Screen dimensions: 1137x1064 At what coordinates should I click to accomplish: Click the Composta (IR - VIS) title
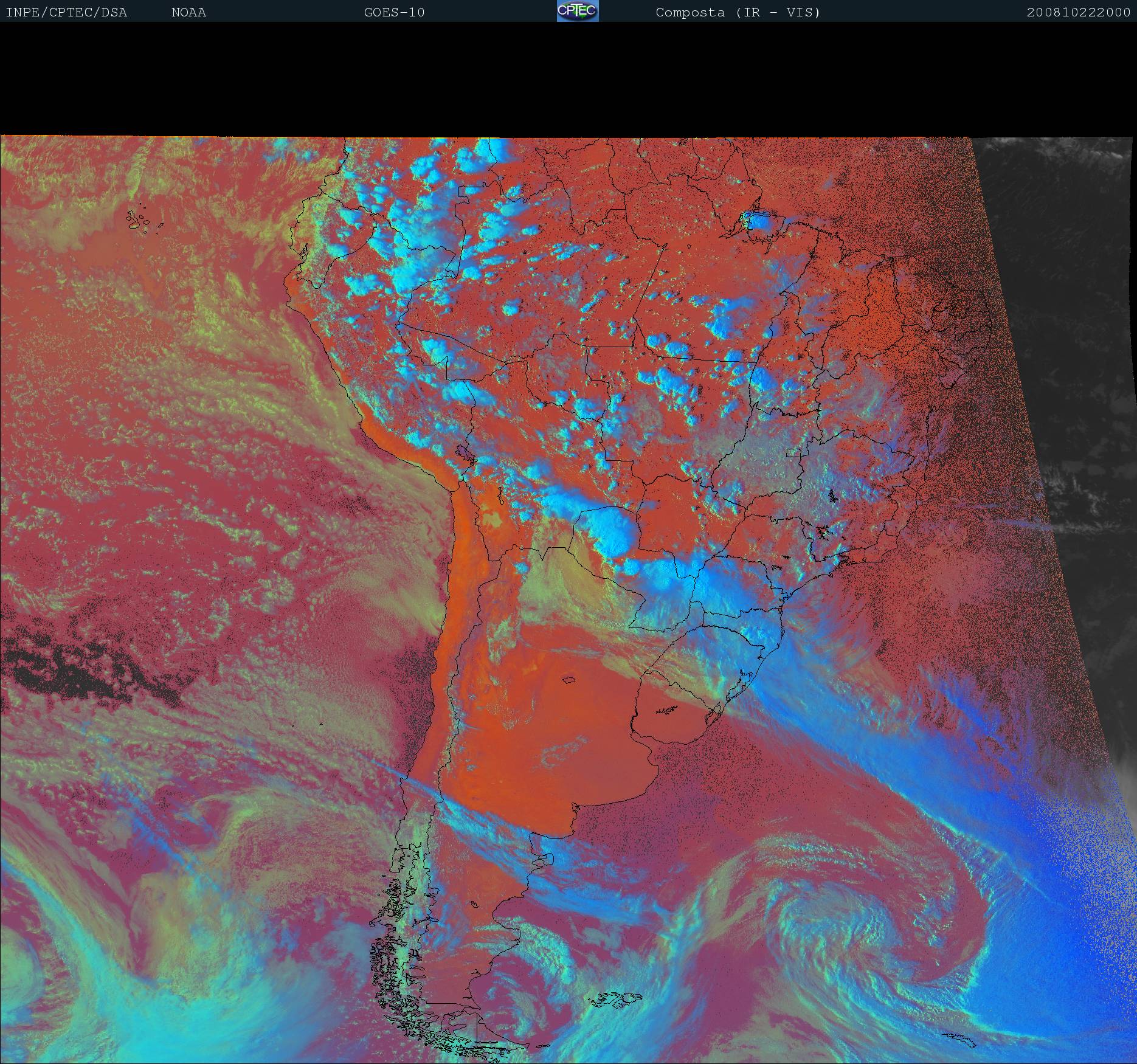(738, 12)
